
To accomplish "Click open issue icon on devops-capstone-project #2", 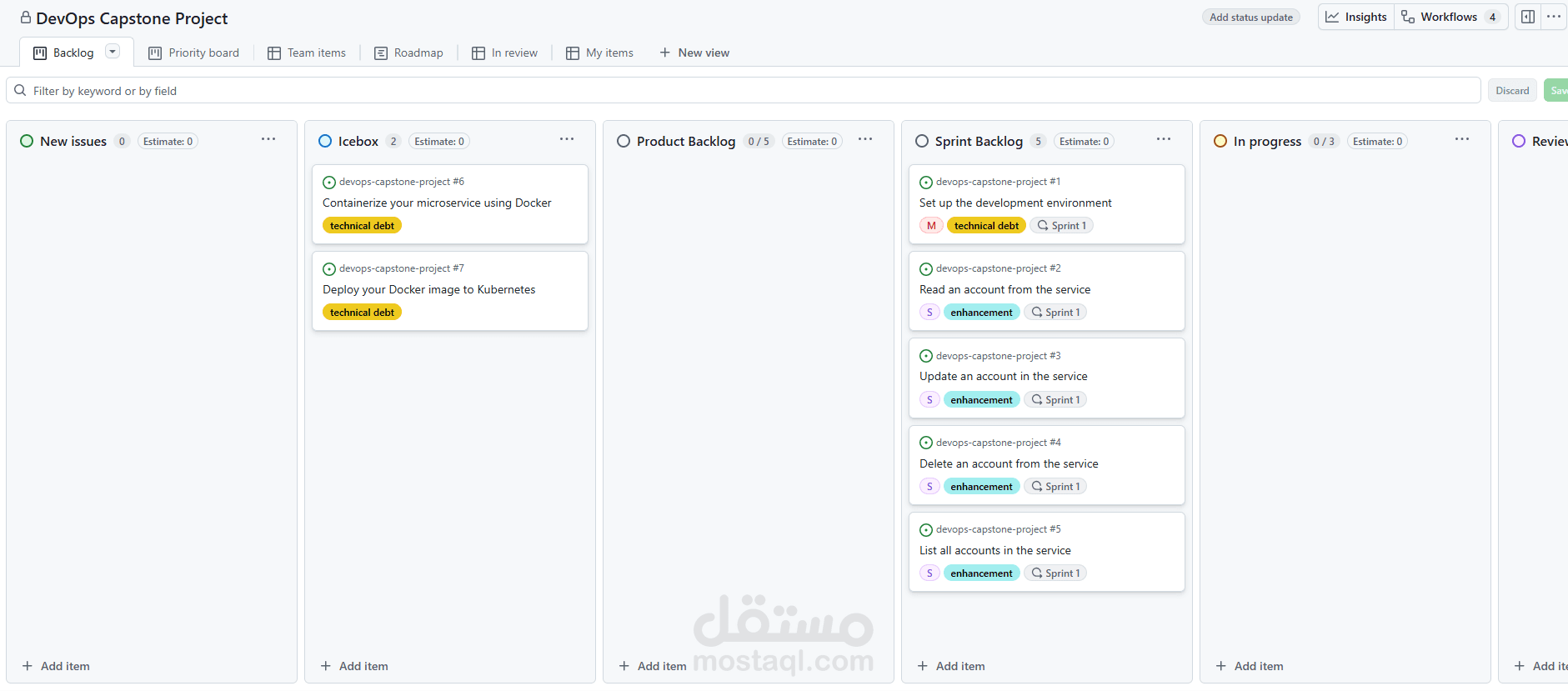I will click(x=926, y=269).
